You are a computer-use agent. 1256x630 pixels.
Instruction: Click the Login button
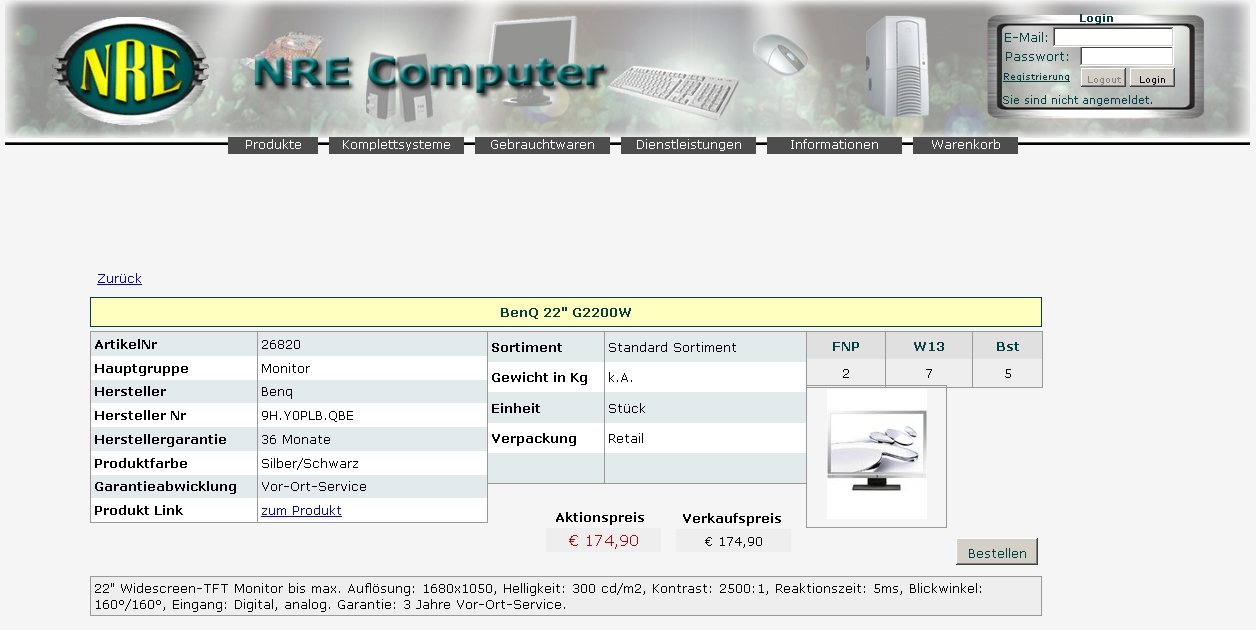(1152, 78)
